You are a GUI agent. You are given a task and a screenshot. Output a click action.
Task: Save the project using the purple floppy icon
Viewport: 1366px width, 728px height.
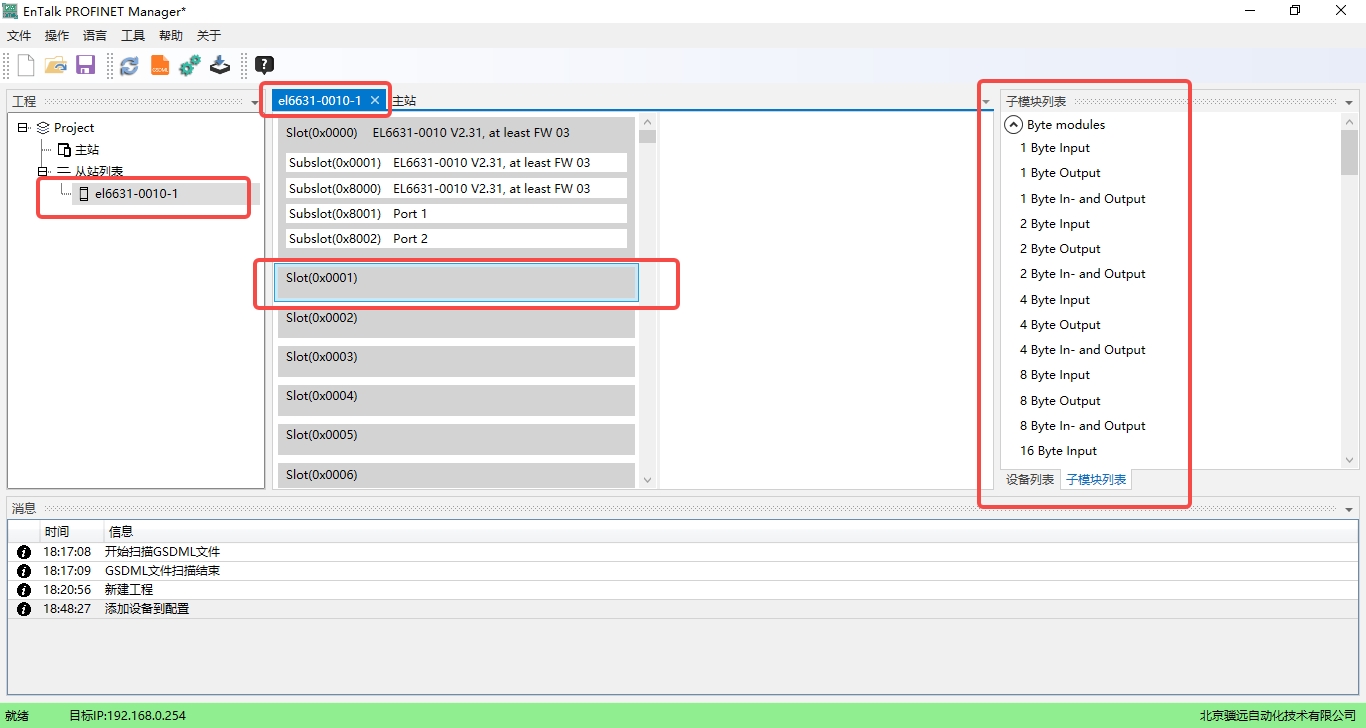(x=85, y=66)
